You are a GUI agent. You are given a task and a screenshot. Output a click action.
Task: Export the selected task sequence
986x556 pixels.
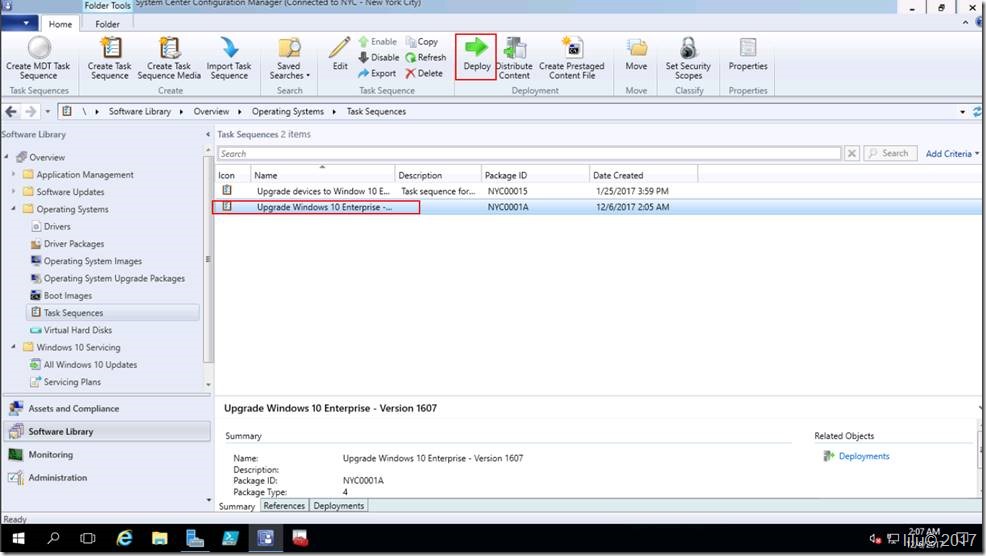tap(377, 73)
